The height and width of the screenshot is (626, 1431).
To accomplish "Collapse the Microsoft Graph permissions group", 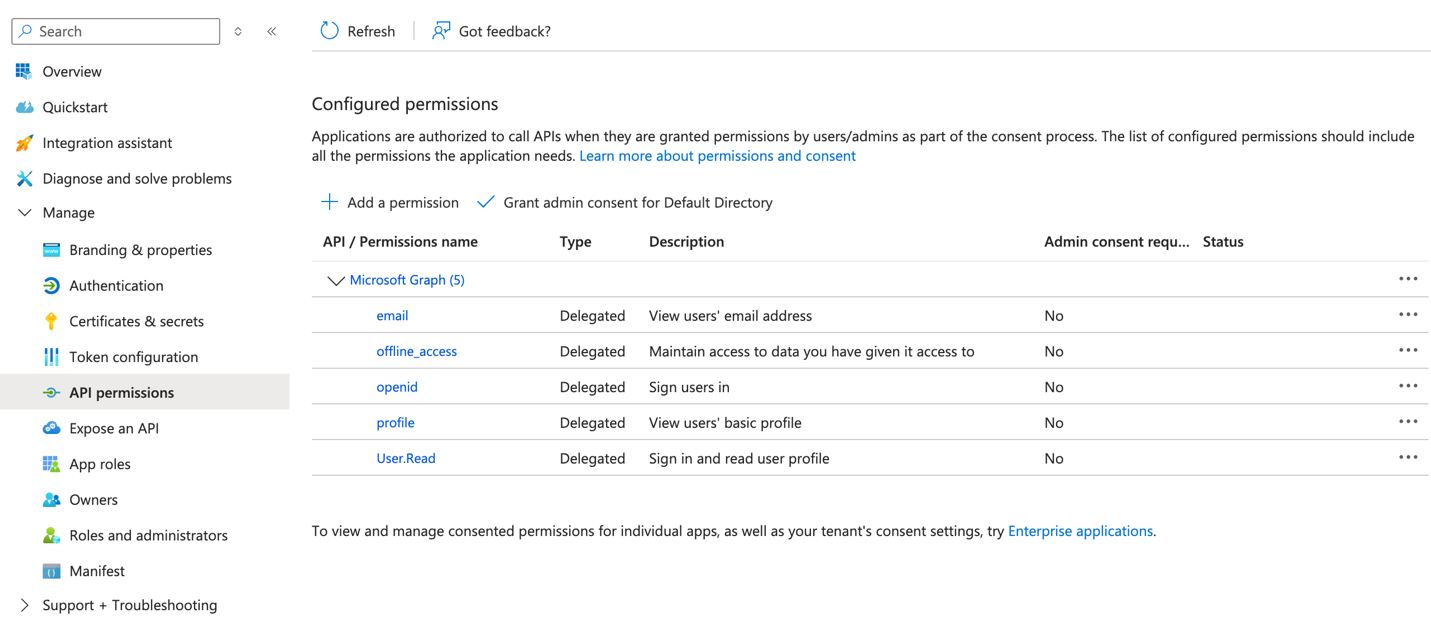I will 336,281.
